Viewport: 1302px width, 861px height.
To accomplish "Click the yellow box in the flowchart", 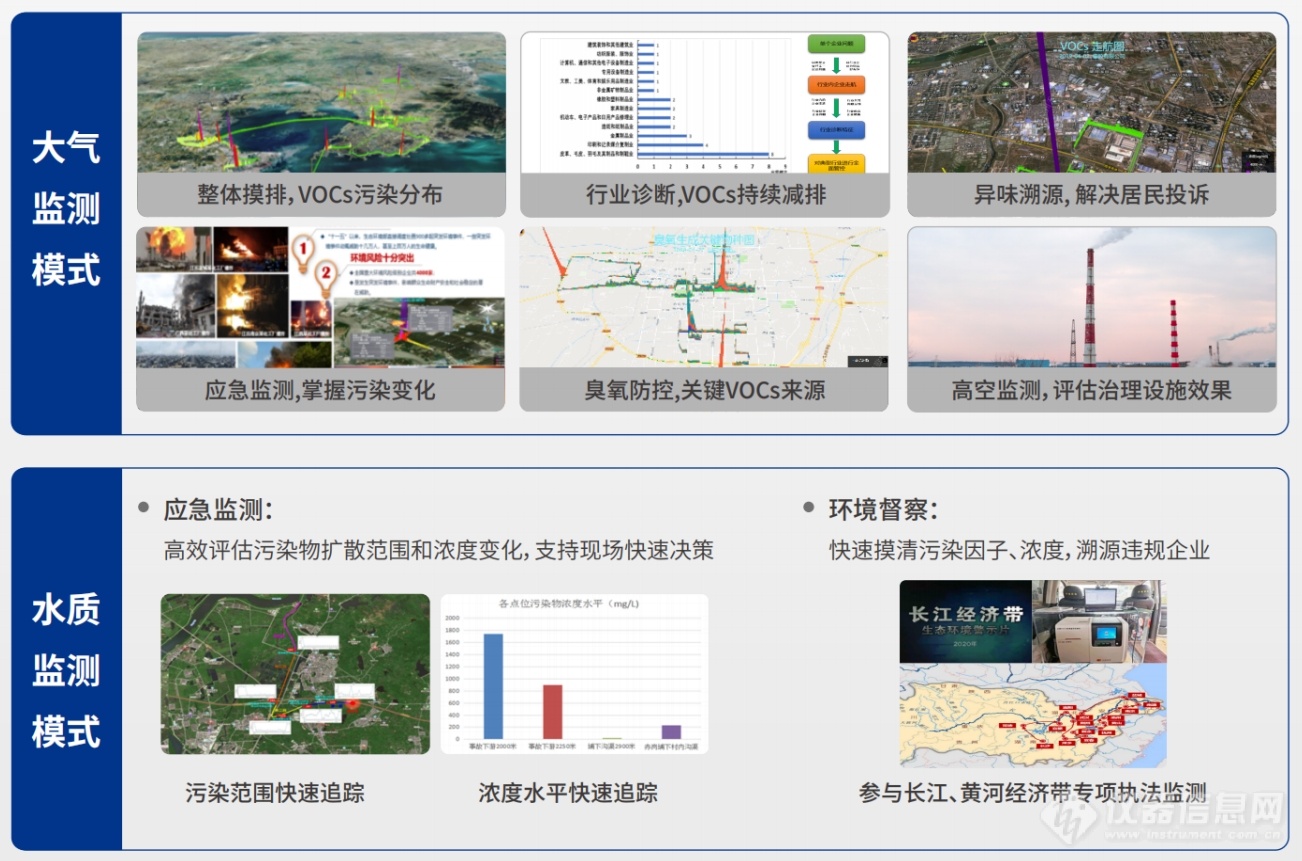I will point(836,164).
